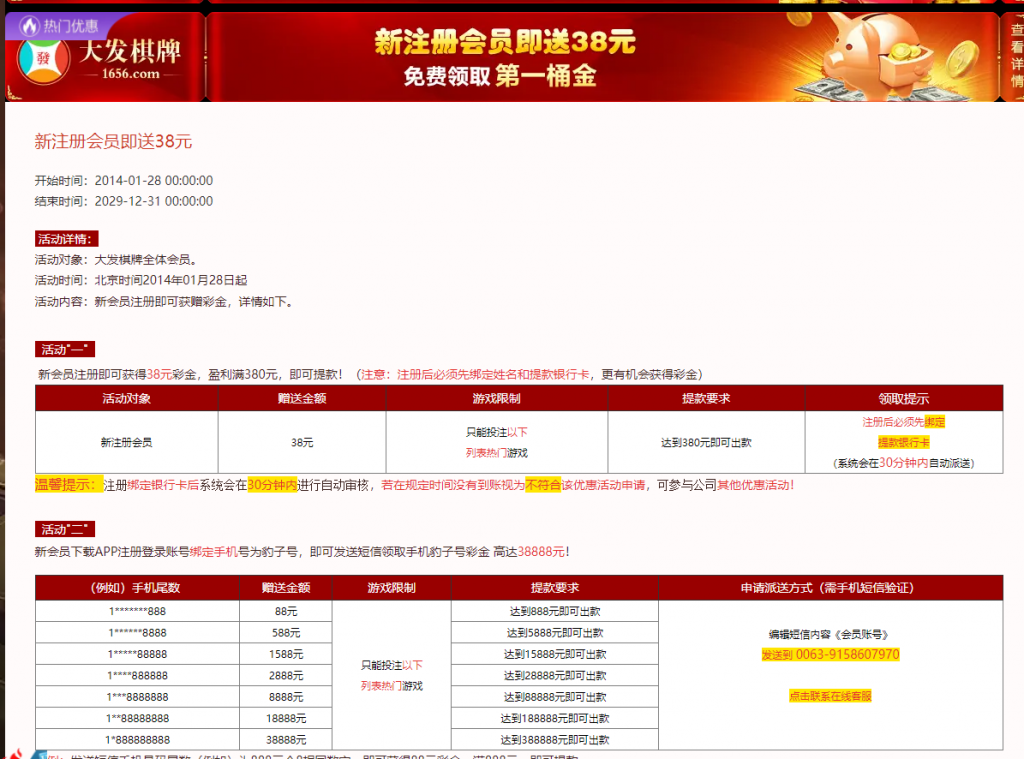
Task: Click the 1****888888 phone row cell
Action: (x=137, y=675)
